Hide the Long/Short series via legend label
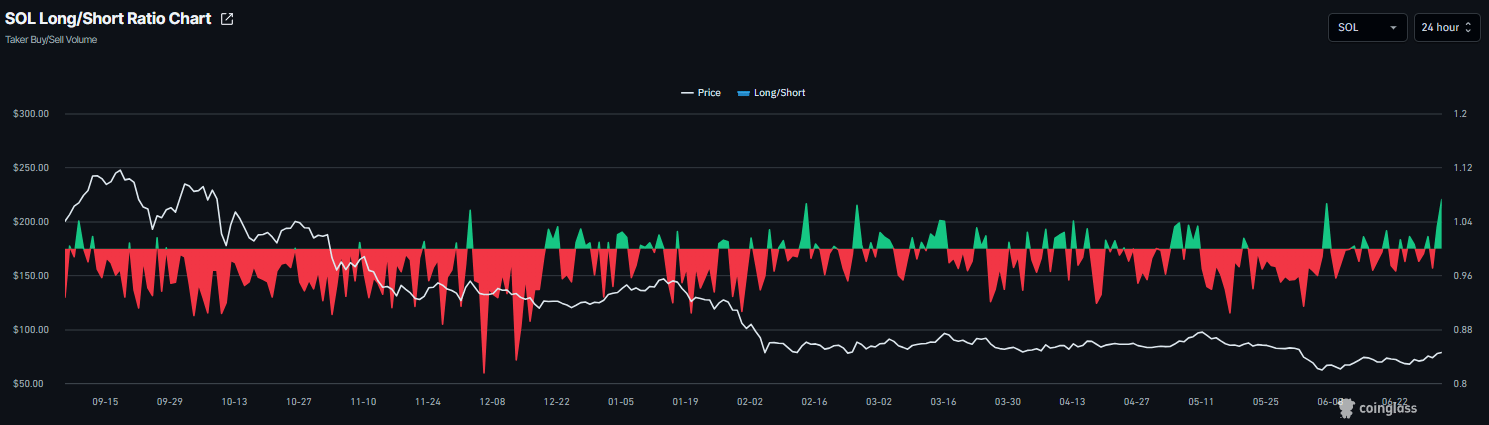The image size is (1489, 425). 779,93
